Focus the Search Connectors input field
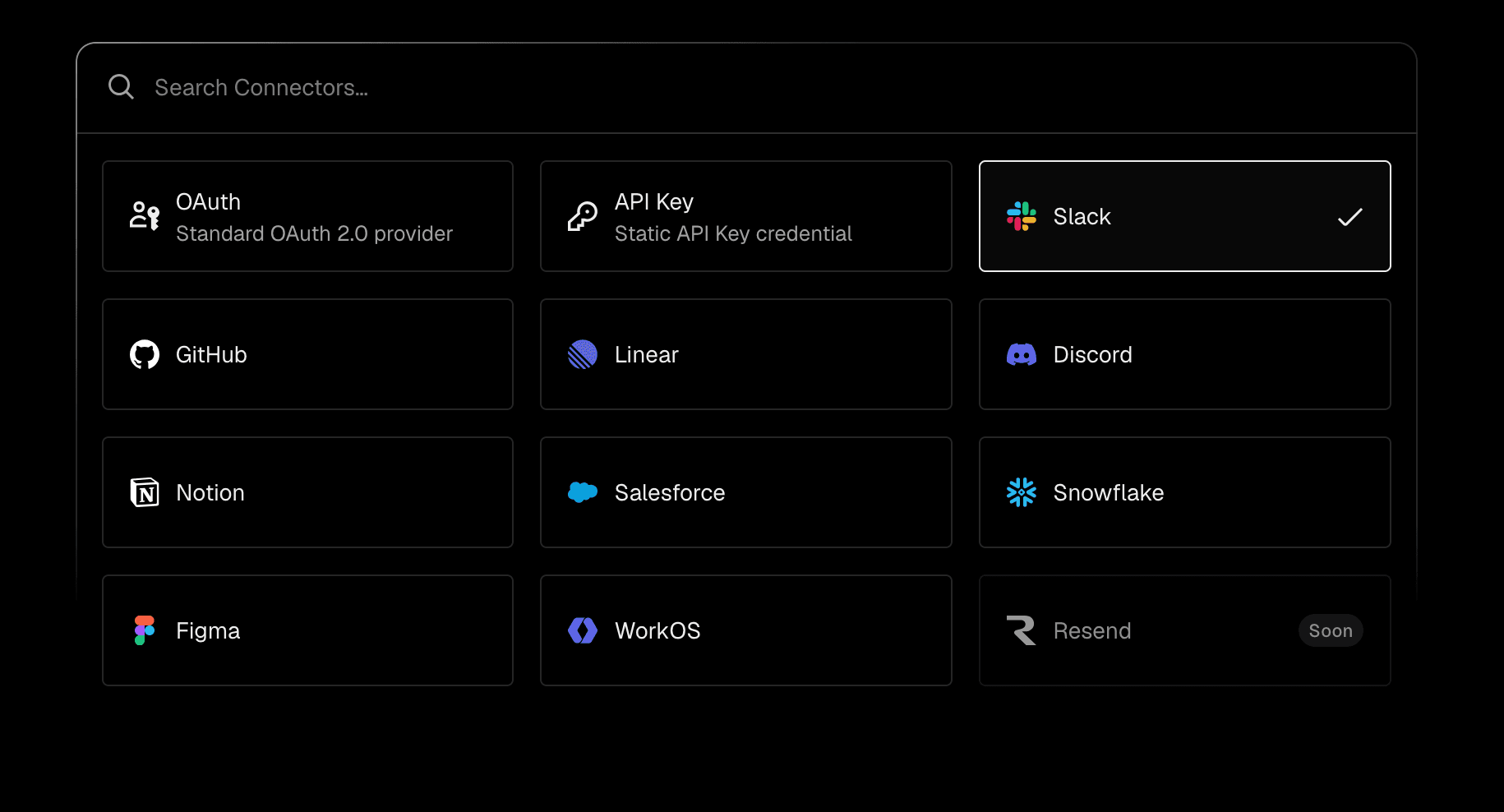Screen dimensions: 1504x812 [746, 88]
